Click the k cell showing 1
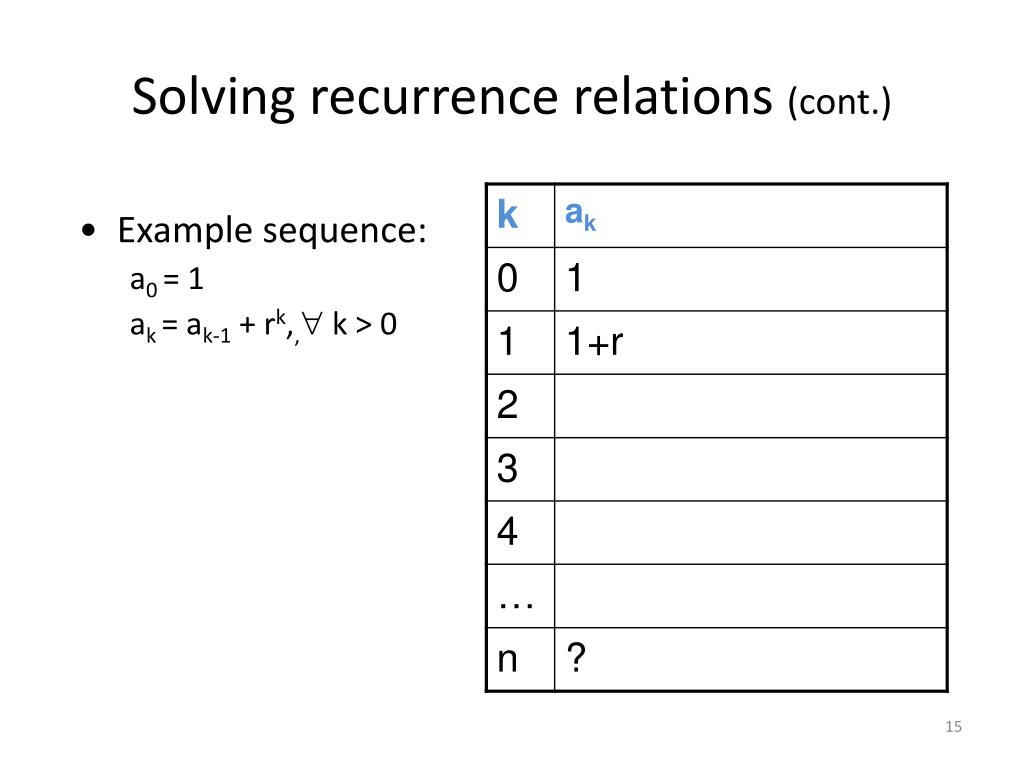This screenshot has width=1024, height=768. [520, 342]
